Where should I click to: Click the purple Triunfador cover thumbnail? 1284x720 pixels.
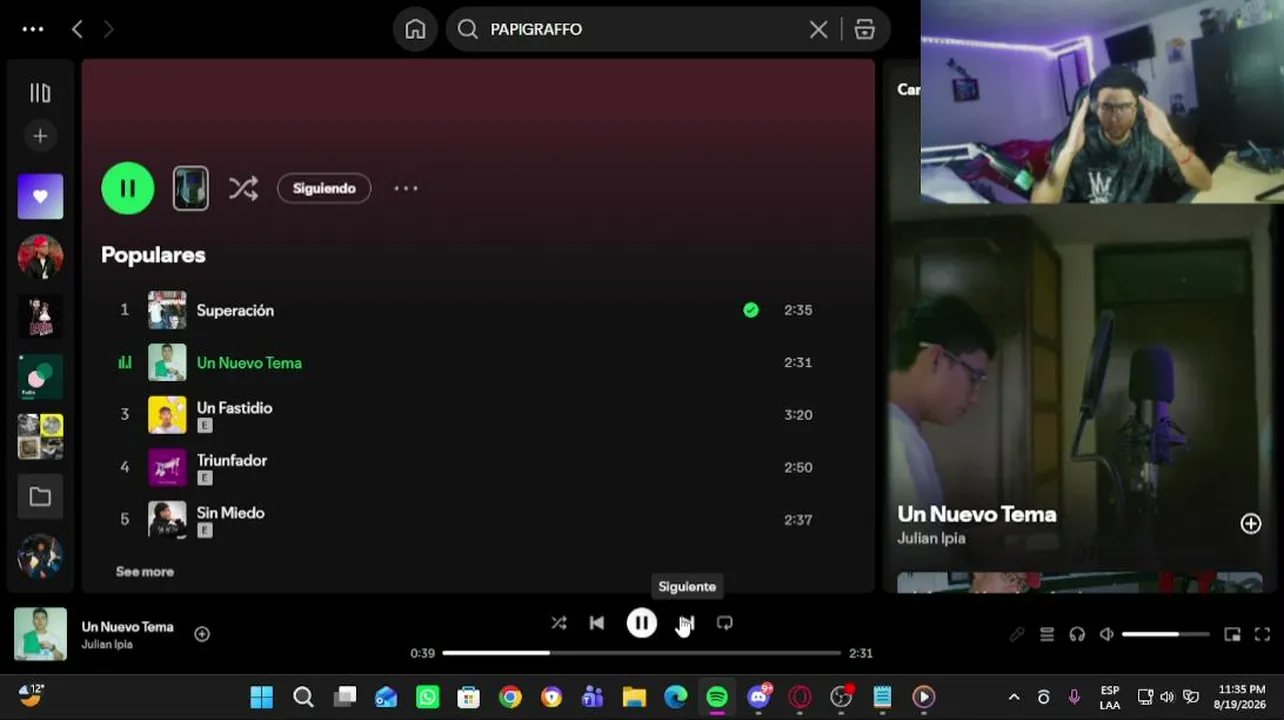pyautogui.click(x=167, y=467)
